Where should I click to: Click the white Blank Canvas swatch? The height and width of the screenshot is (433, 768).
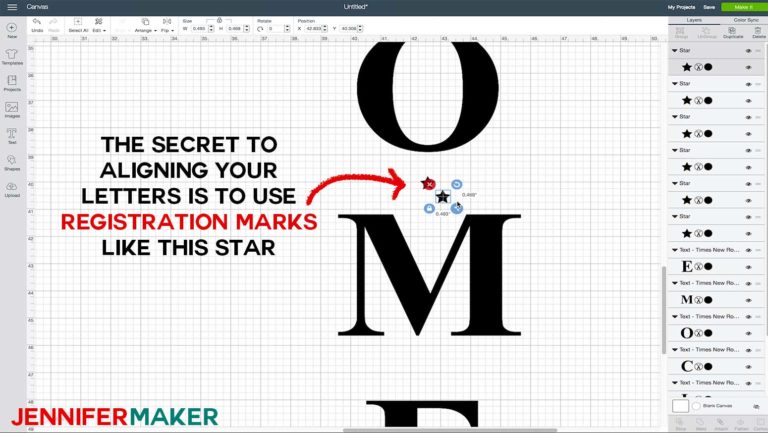(x=680, y=406)
